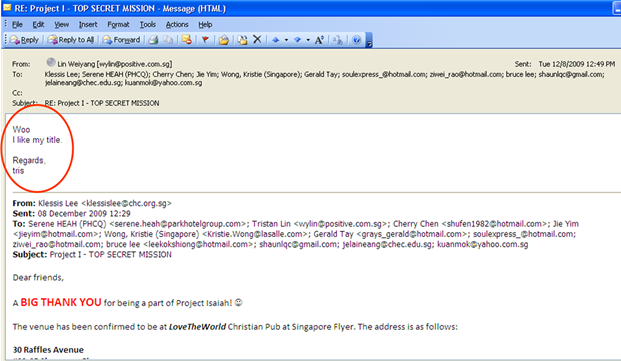621x361 pixels.
Task: Click the Find/translate icon in toolbar
Action: pyautogui.click(x=337, y=40)
